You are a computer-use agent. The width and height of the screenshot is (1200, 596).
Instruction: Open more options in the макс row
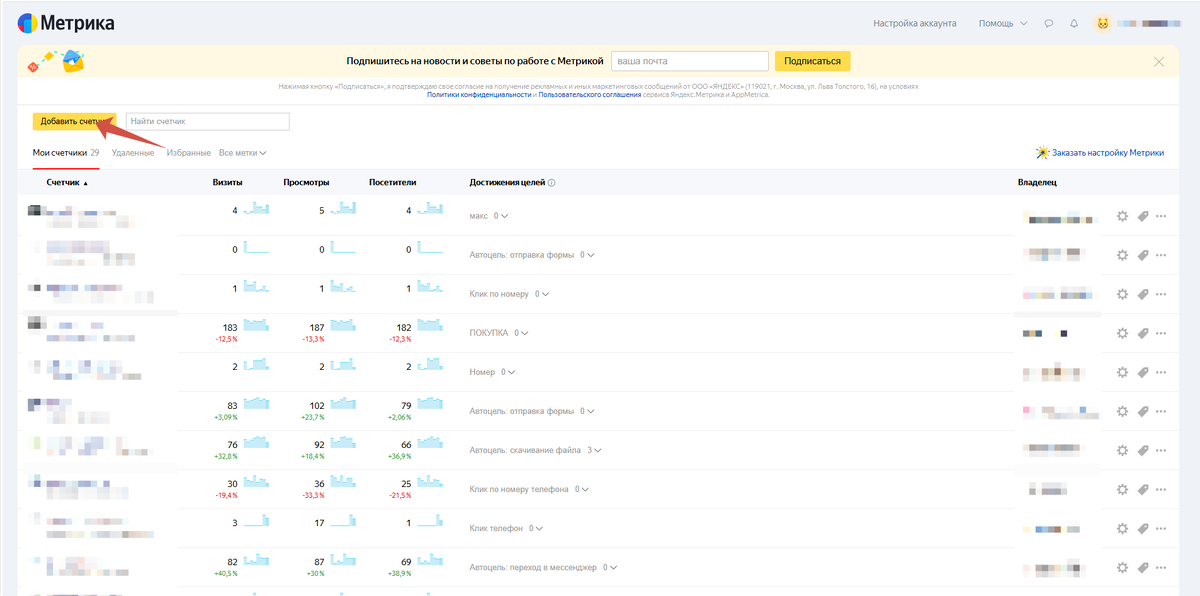(1161, 216)
